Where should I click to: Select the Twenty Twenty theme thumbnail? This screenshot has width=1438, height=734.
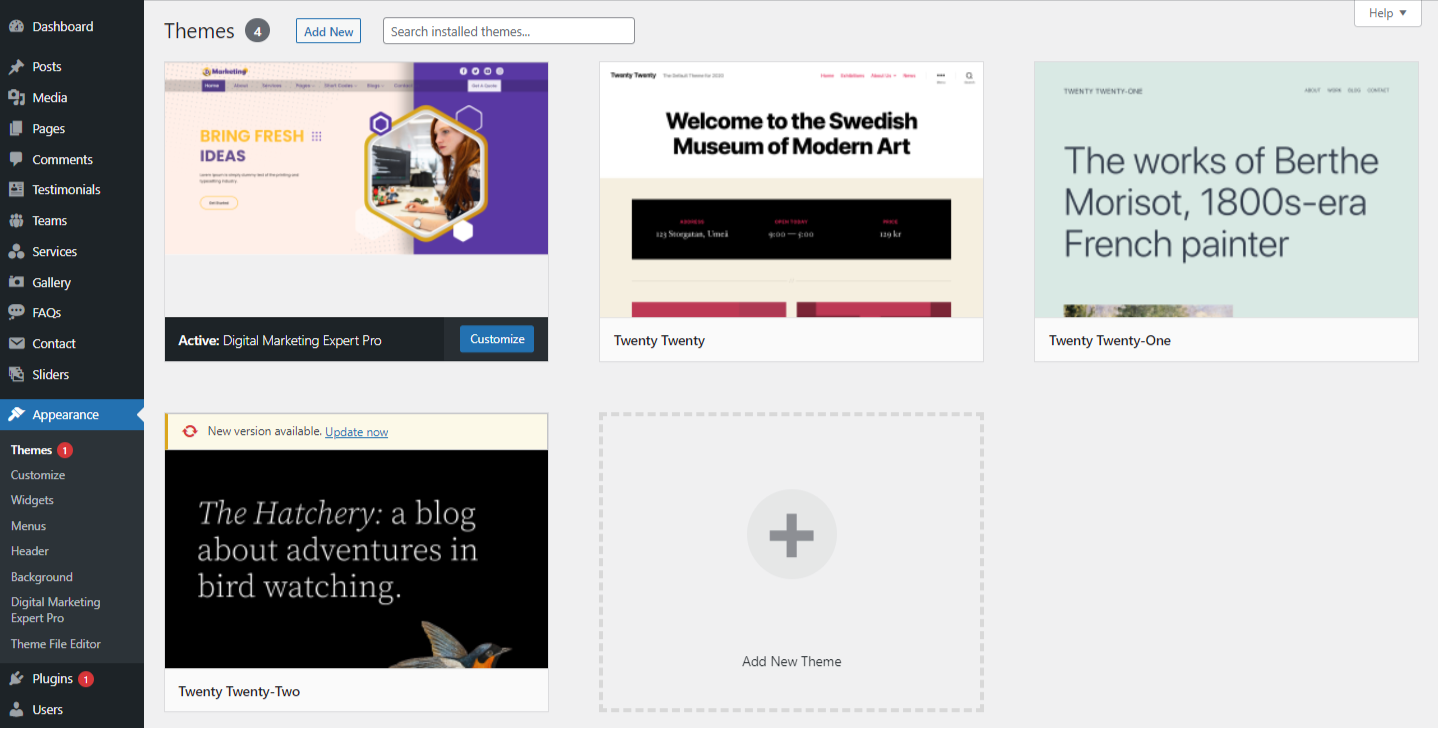click(x=791, y=190)
